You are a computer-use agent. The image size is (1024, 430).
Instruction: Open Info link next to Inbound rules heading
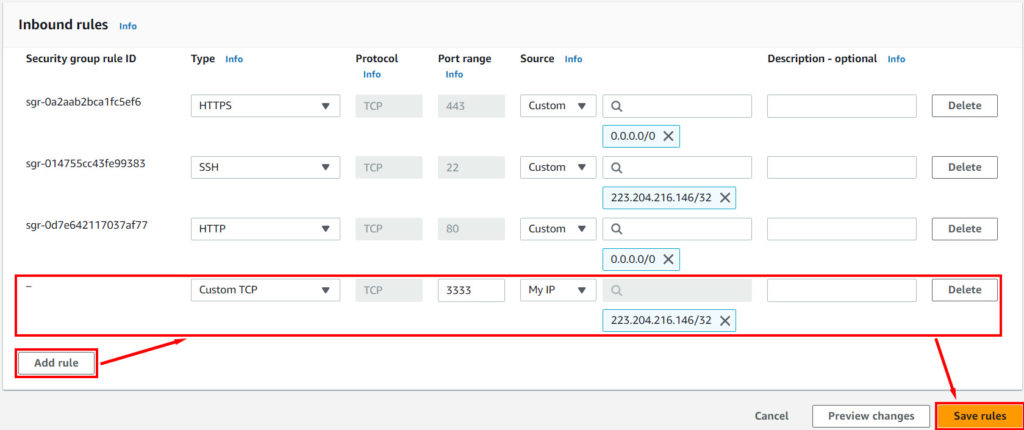pos(128,26)
